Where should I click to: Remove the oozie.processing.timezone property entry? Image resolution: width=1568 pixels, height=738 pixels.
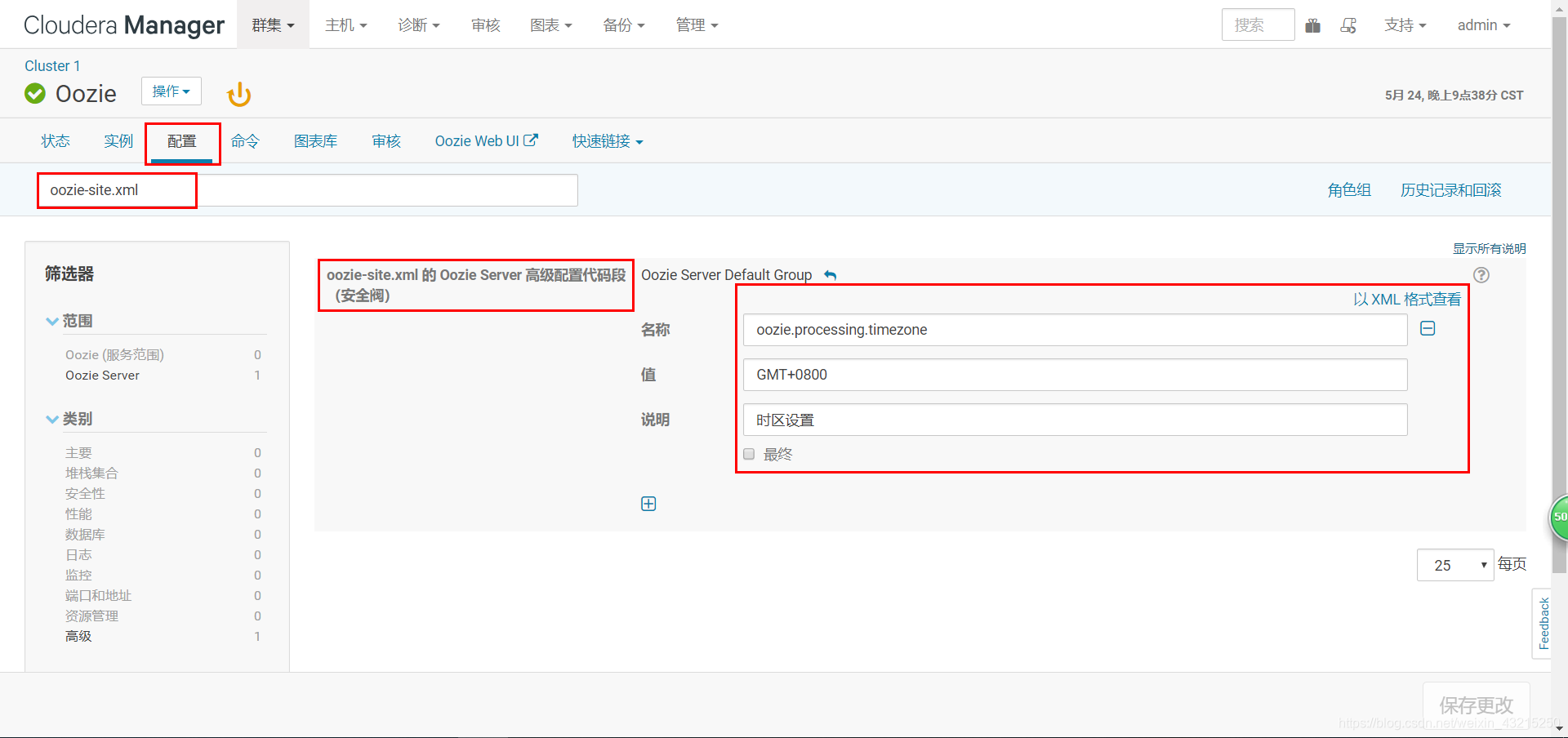tap(1428, 328)
